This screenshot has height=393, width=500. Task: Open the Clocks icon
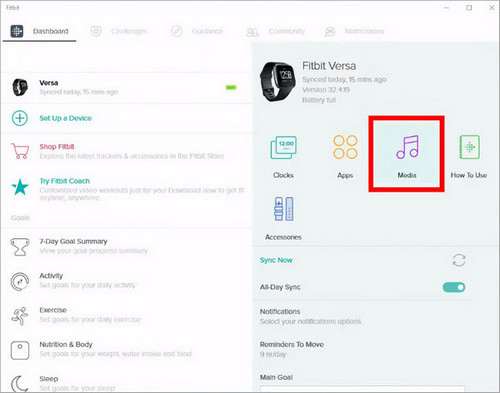point(283,147)
